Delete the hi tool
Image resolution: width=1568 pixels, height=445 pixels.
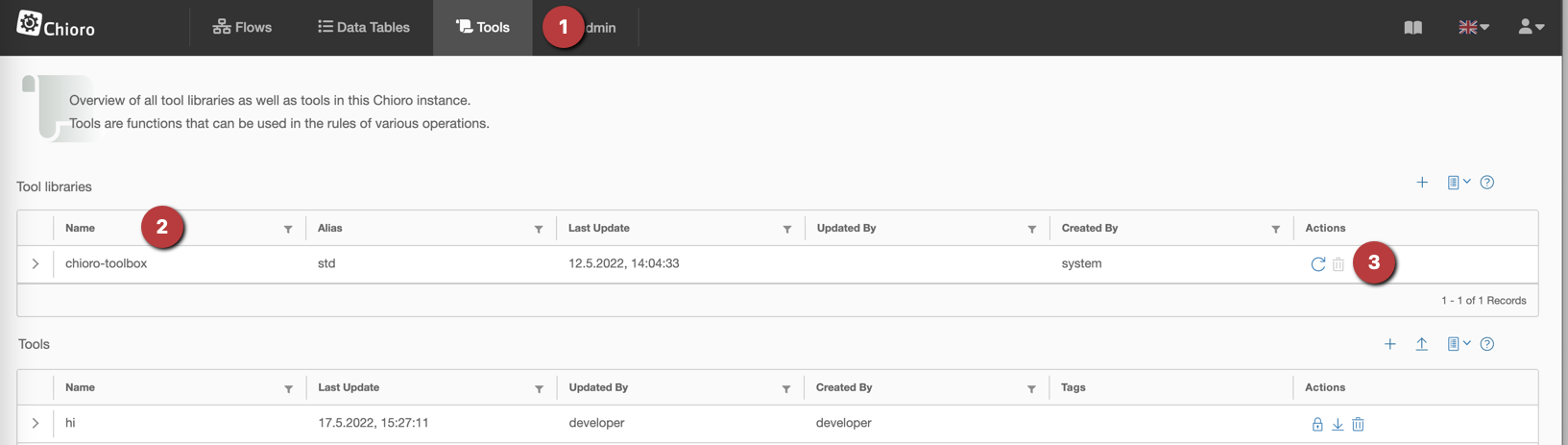coord(1358,424)
